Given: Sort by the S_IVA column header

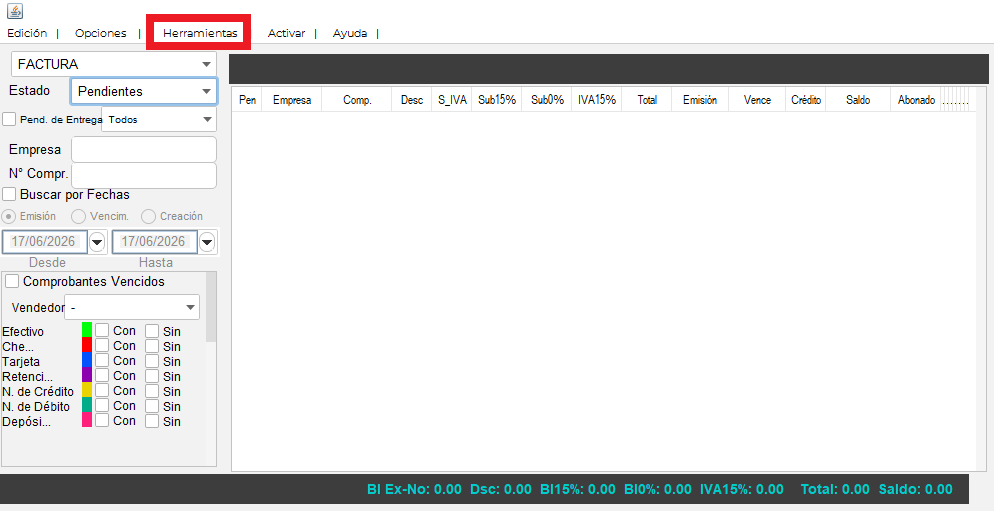Looking at the screenshot, I should tap(452, 100).
